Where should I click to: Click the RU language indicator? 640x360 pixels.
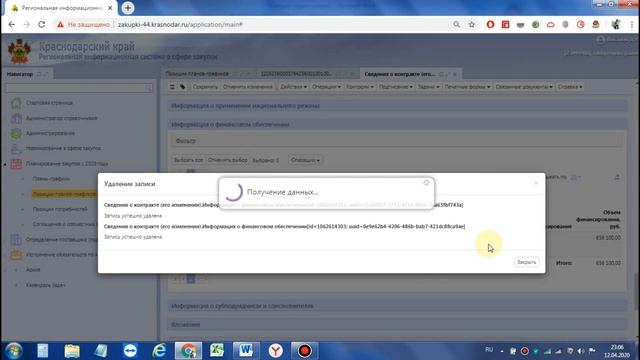coord(489,350)
